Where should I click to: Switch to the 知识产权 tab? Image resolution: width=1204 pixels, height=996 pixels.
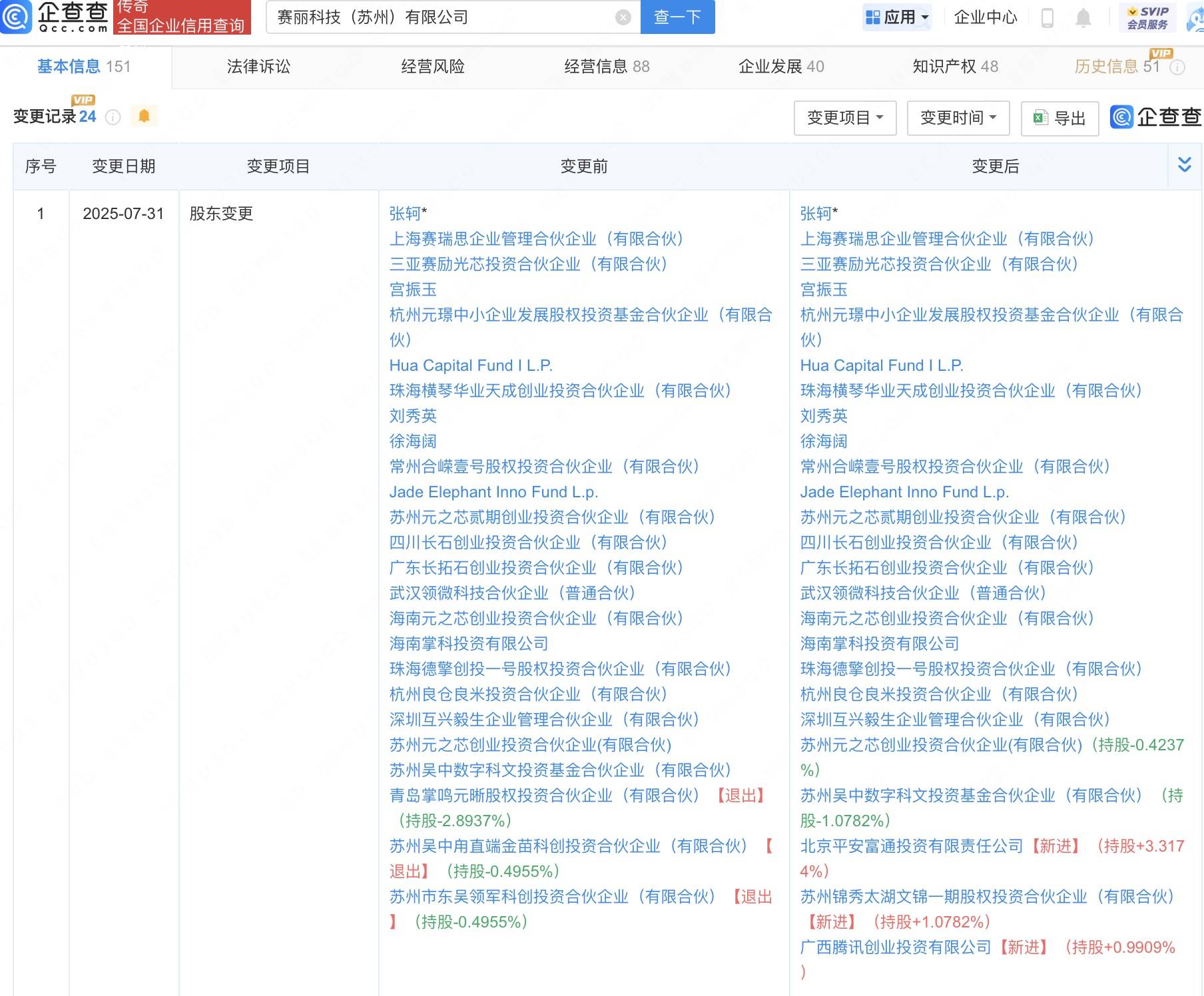[x=955, y=67]
